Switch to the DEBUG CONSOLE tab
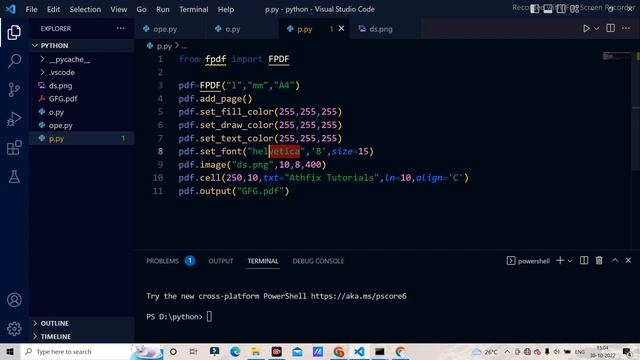Viewport: 640px width, 360px height. 318,261
